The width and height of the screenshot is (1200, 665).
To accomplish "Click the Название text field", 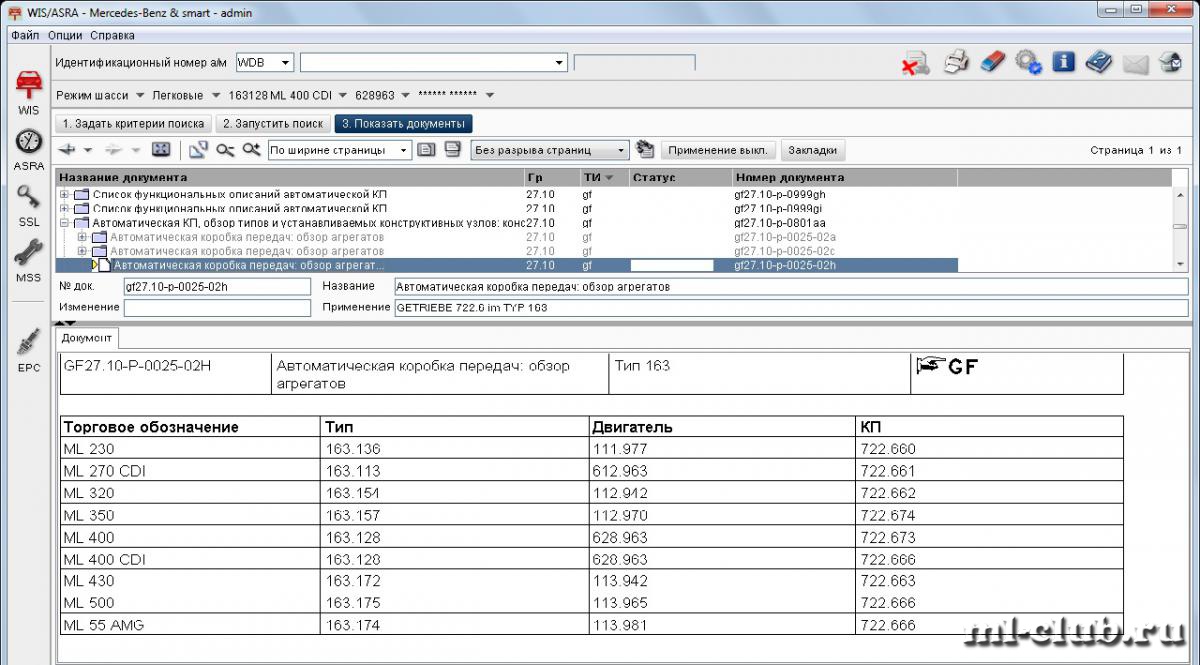I will [792, 286].
